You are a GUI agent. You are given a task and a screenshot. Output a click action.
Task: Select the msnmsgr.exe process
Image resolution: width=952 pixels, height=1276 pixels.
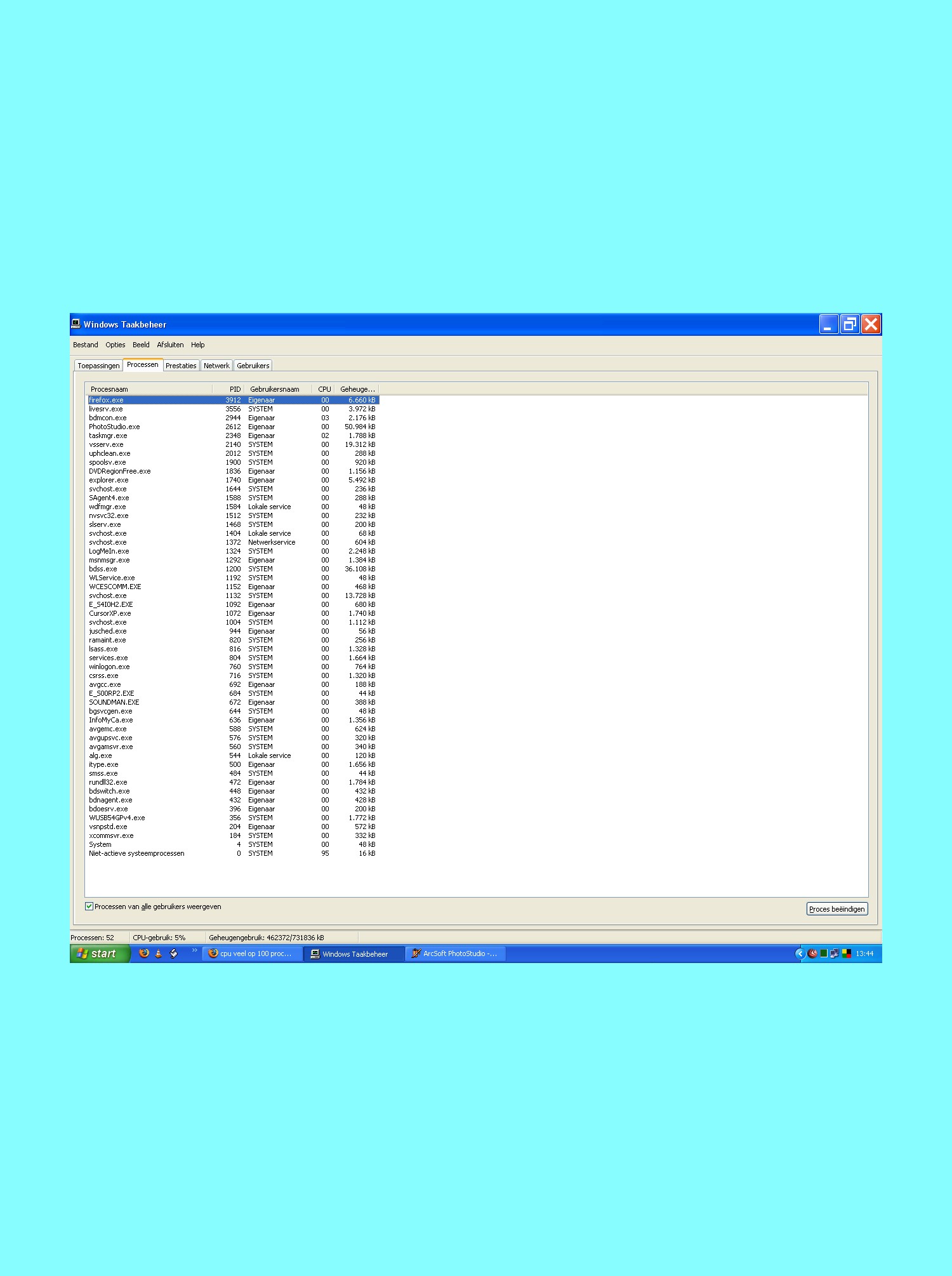tap(233, 560)
